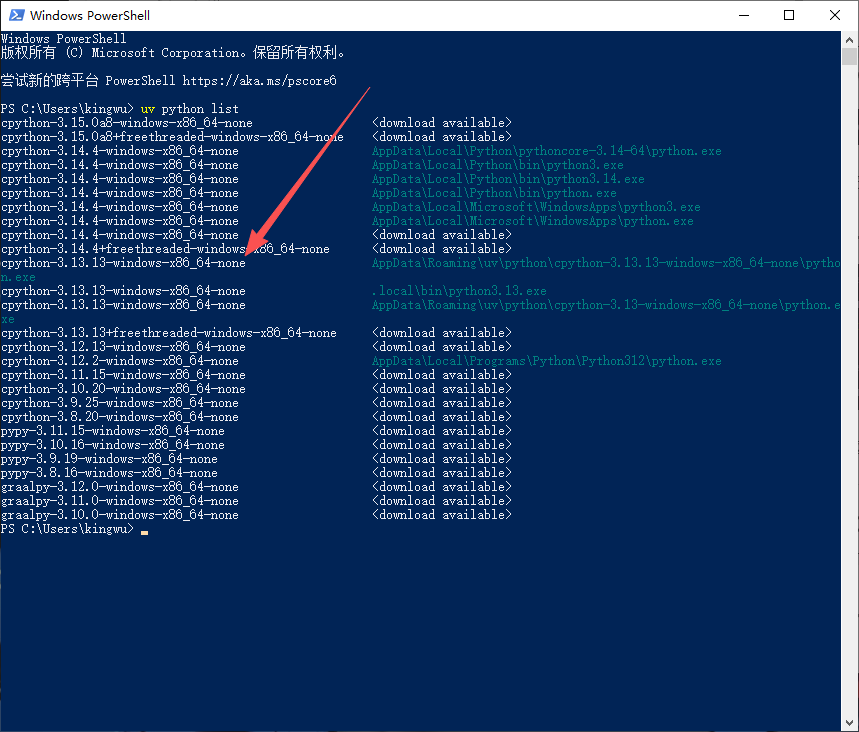859x732 pixels.
Task: Click the Windows PowerShell title text
Action: (90, 15)
